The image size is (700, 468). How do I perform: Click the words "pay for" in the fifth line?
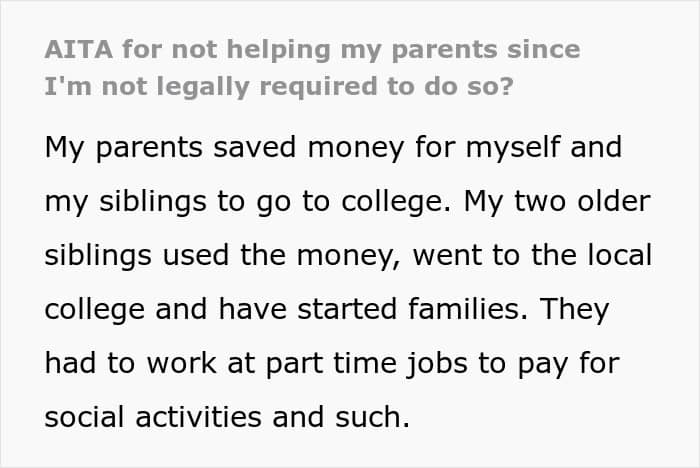(x=569, y=364)
